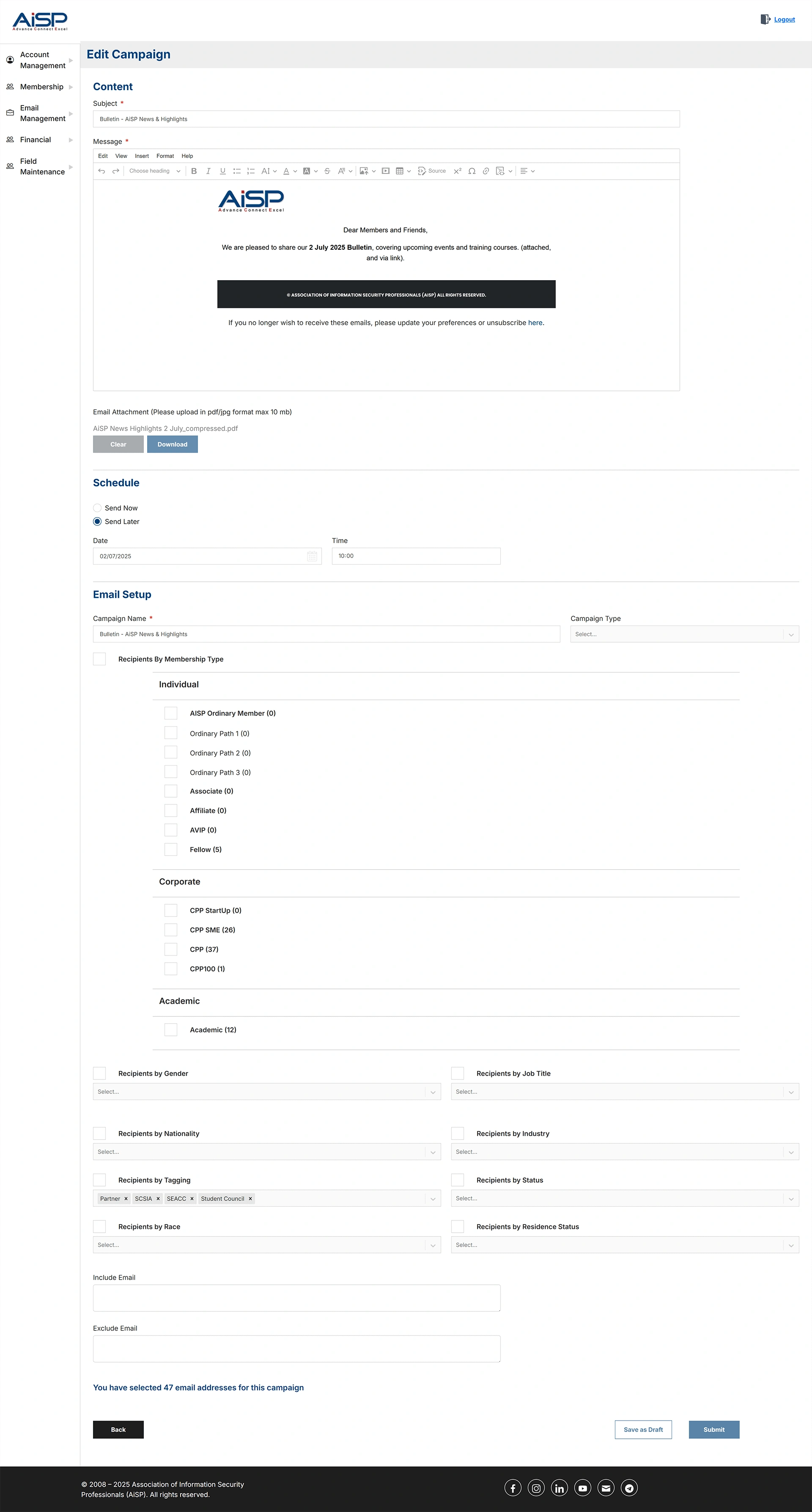
Task: Expand the Choose heading dropdown
Action: coord(154,171)
